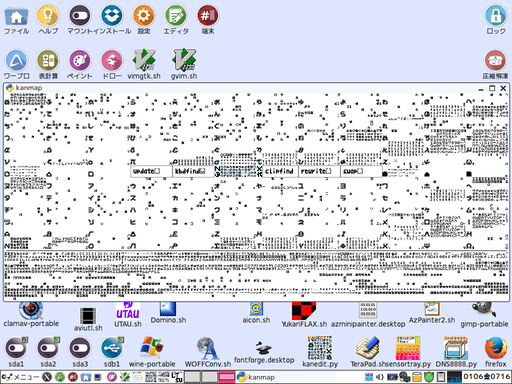This screenshot has width=512, height=384.
Task: Launch DNS8888.py desktop icon
Action: pyautogui.click(x=456, y=348)
